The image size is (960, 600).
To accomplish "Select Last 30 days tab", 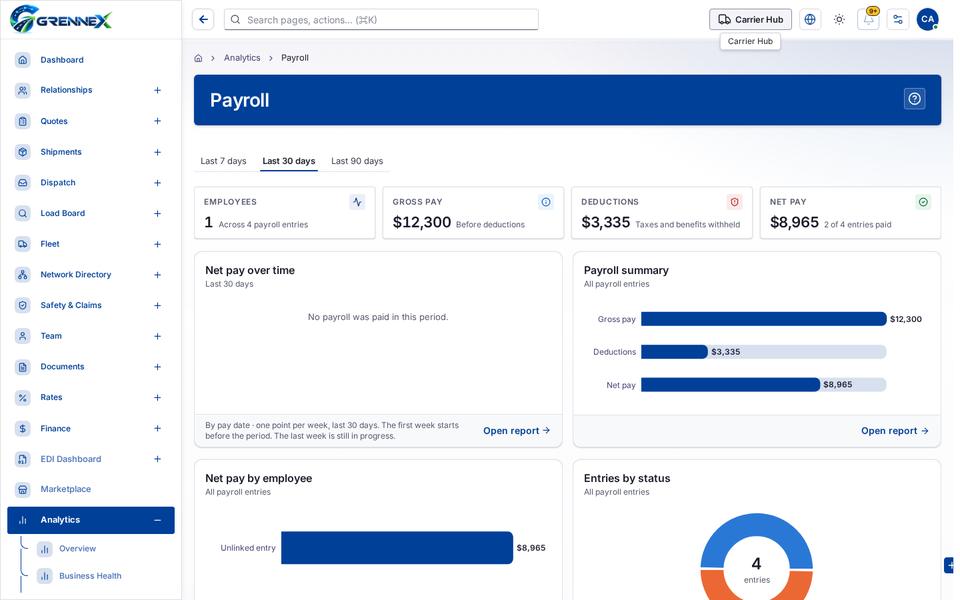I will (x=289, y=161).
